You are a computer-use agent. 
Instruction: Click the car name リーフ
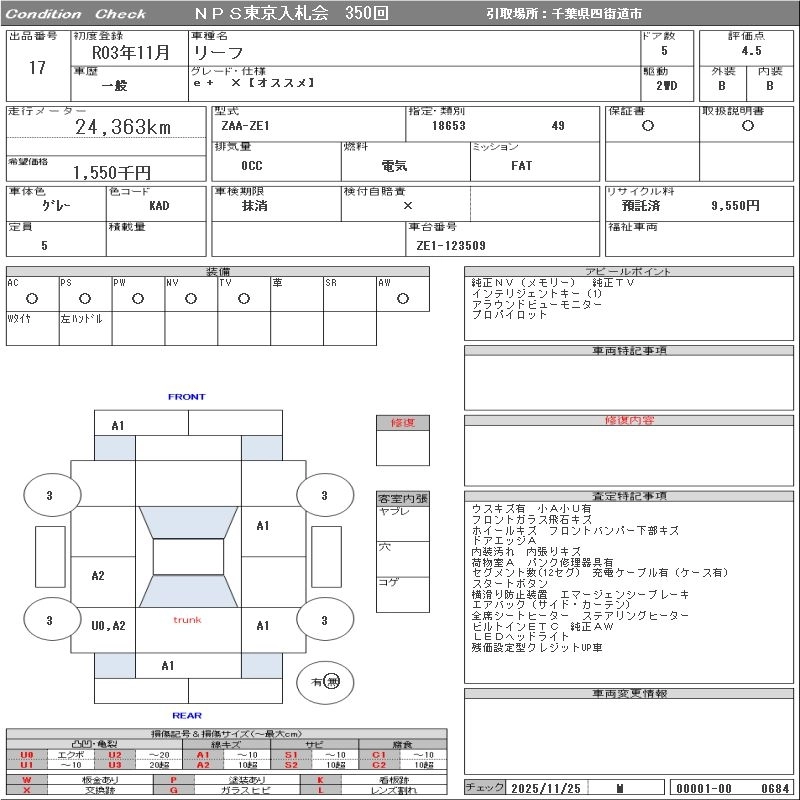tap(218, 53)
